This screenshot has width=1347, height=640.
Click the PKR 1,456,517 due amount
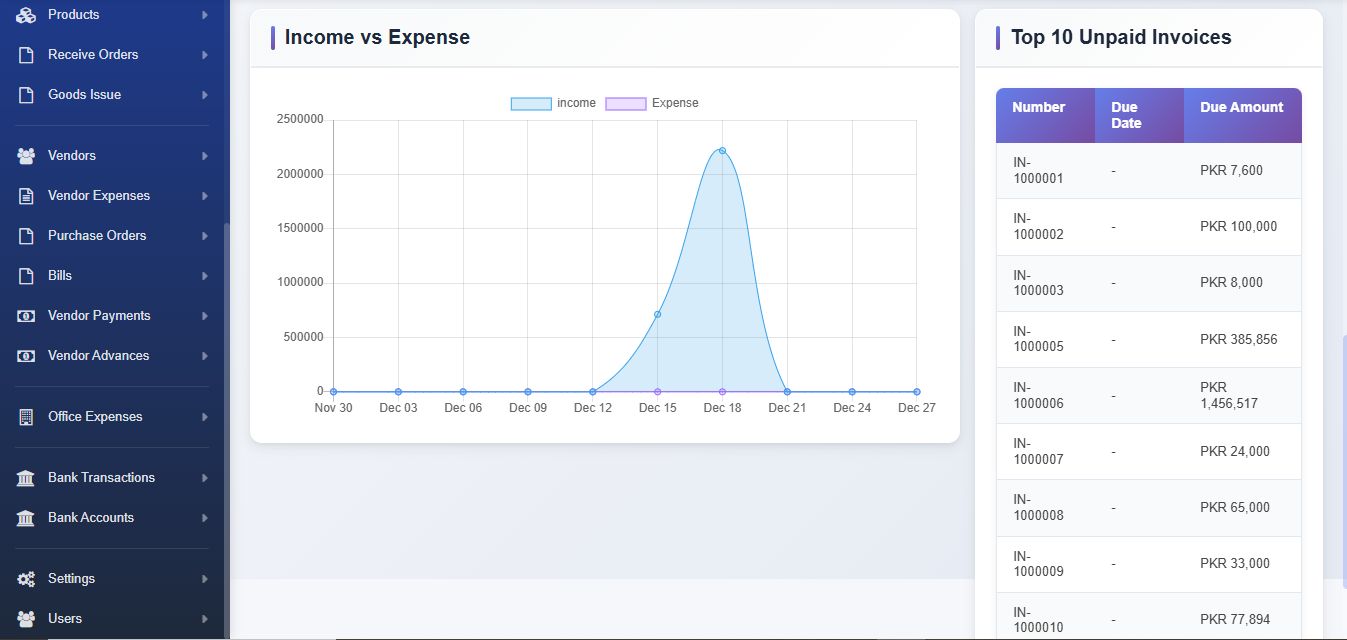point(1229,395)
